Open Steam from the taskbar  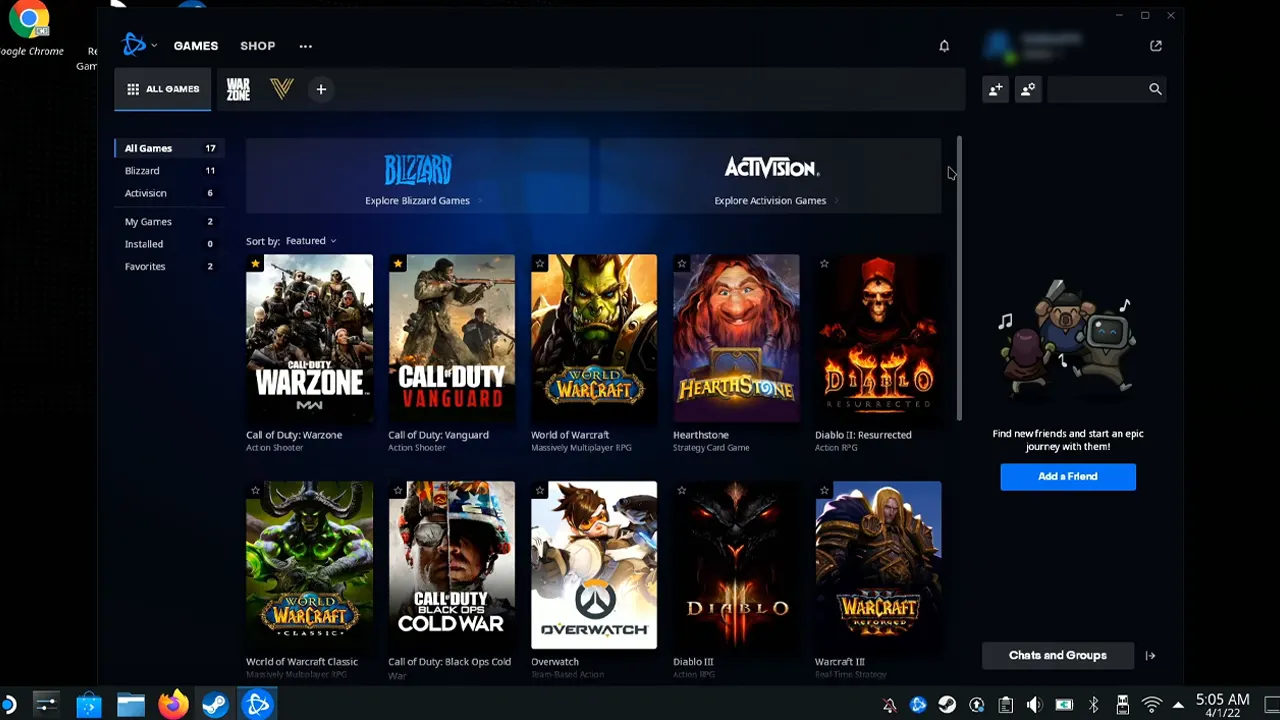coord(215,705)
